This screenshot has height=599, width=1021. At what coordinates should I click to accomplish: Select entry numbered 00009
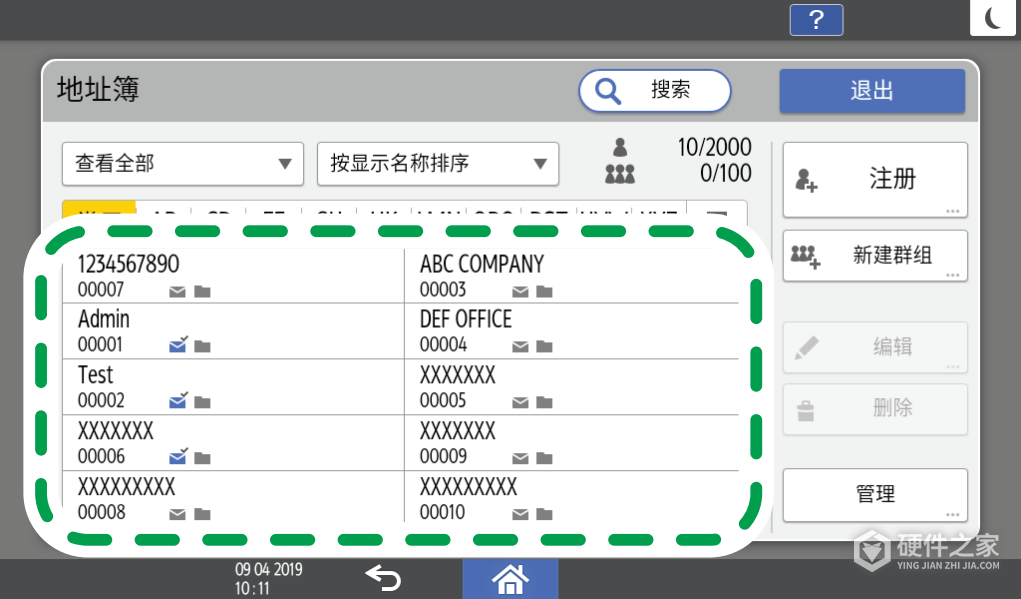[572, 443]
